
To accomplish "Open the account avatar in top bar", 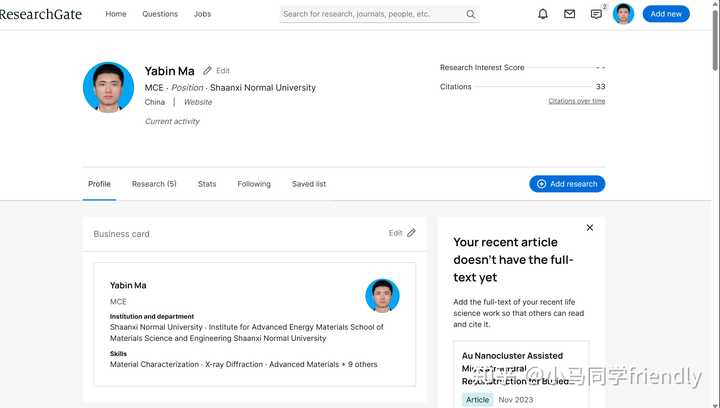I will pos(624,14).
